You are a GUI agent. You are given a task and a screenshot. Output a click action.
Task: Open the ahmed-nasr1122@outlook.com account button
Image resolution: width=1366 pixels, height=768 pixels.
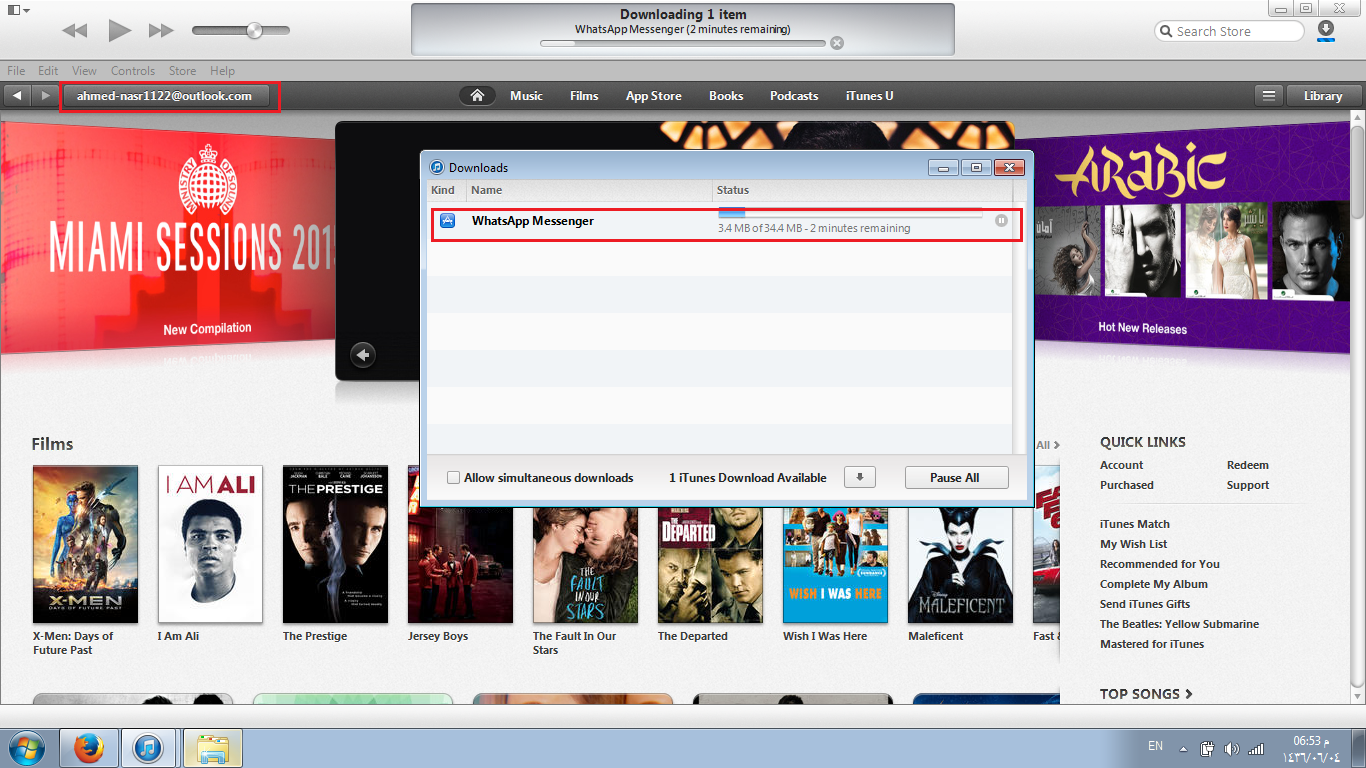[165, 96]
